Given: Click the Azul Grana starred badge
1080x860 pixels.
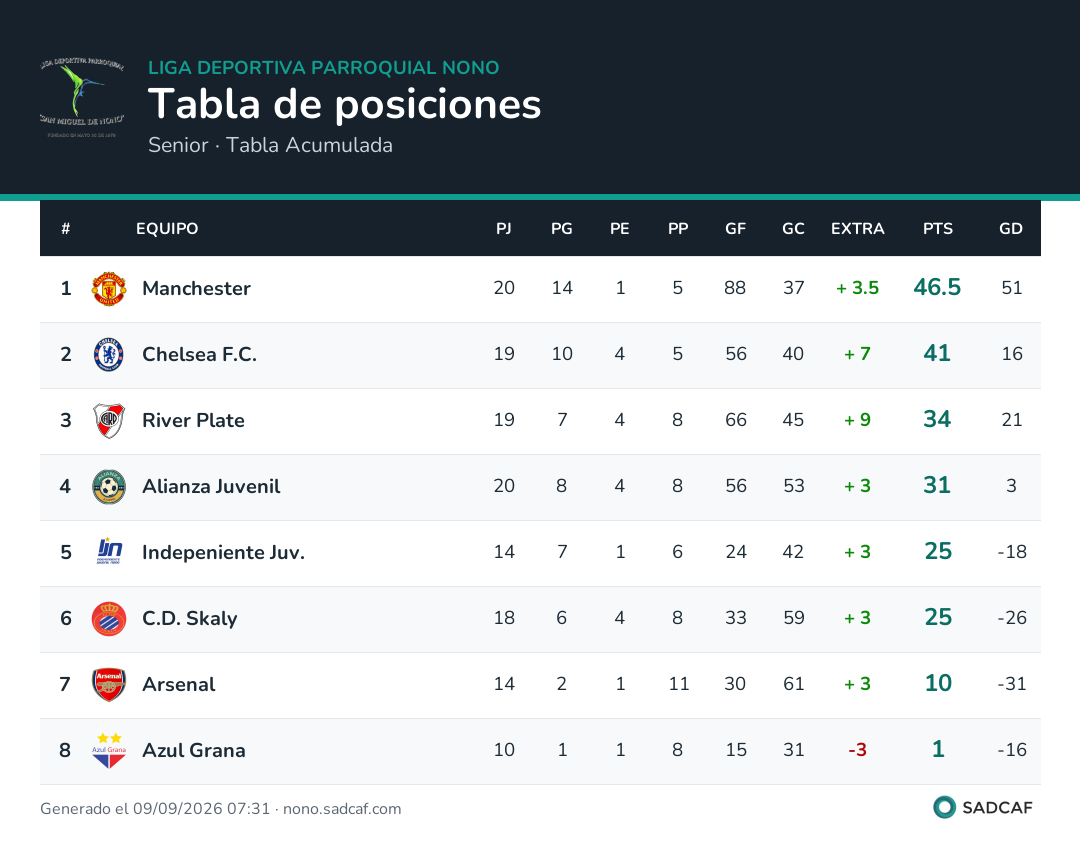Looking at the screenshot, I should tap(109, 751).
